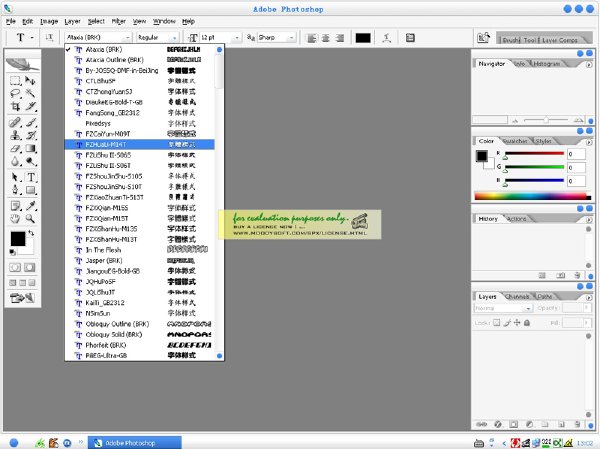Select the History Brush tool

coord(30,136)
